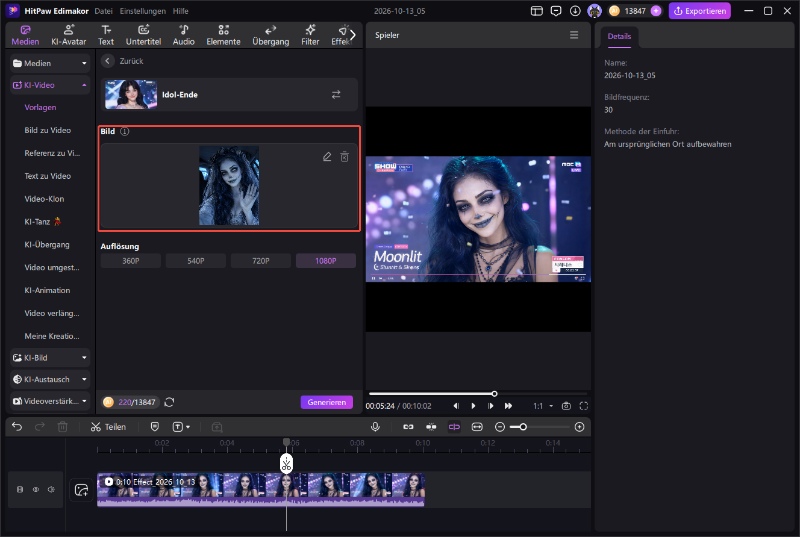Expand the KI-Bild sidebar section
Screen dimensions: 800x537
49,358
